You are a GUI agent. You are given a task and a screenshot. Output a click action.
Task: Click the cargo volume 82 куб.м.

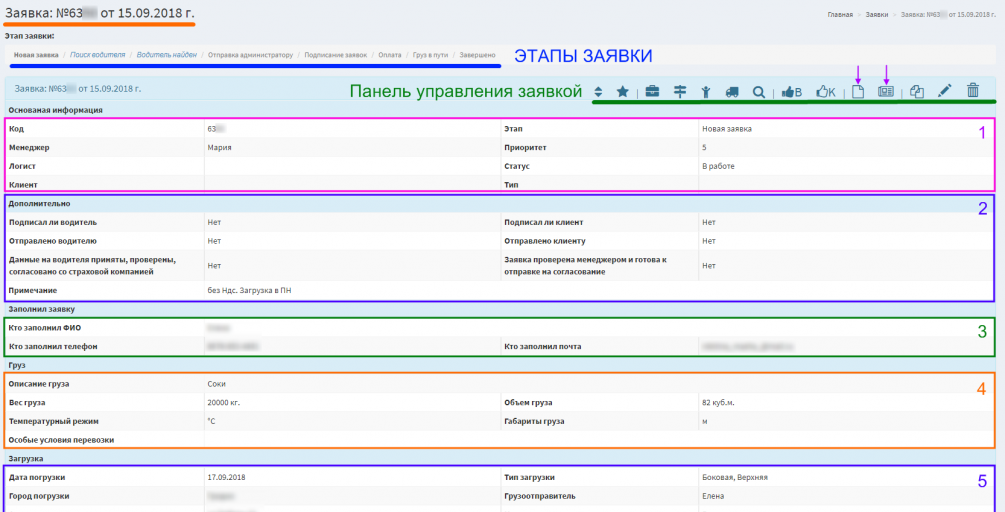click(719, 402)
